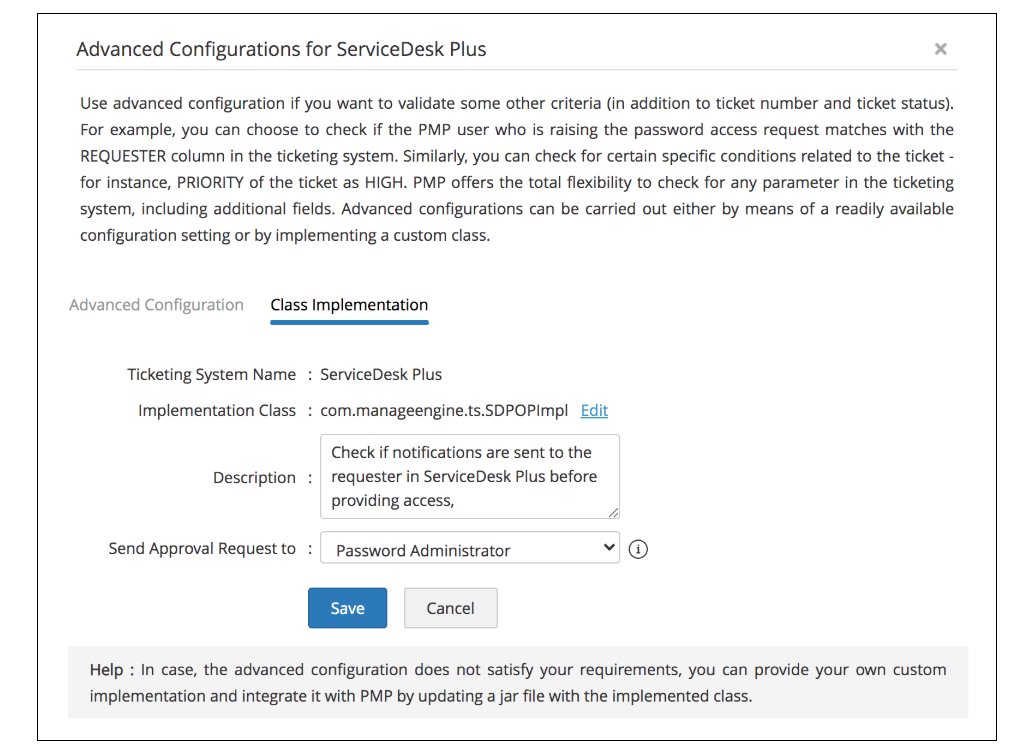Image resolution: width=1009 pixels, height=753 pixels.
Task: Click the Description box resize handle
Action: pos(613,512)
